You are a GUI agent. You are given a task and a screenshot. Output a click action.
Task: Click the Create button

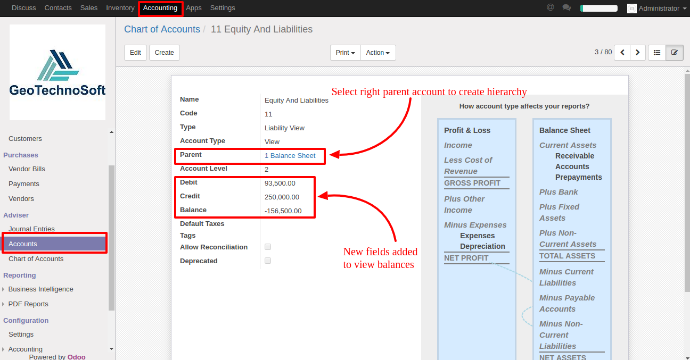coord(164,52)
